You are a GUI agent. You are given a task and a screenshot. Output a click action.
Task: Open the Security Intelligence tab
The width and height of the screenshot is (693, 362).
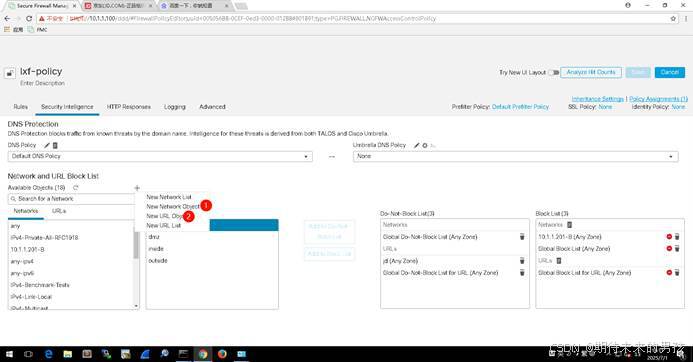(x=67, y=107)
